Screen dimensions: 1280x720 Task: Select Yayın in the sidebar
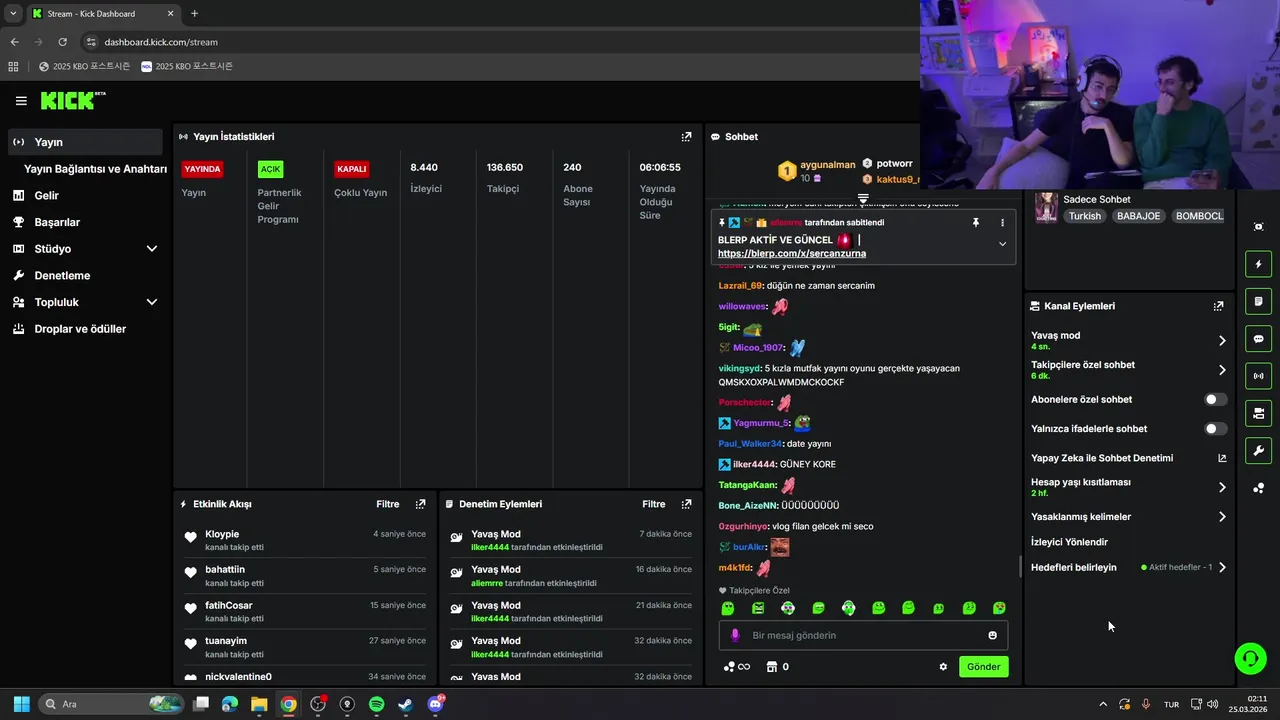85,142
